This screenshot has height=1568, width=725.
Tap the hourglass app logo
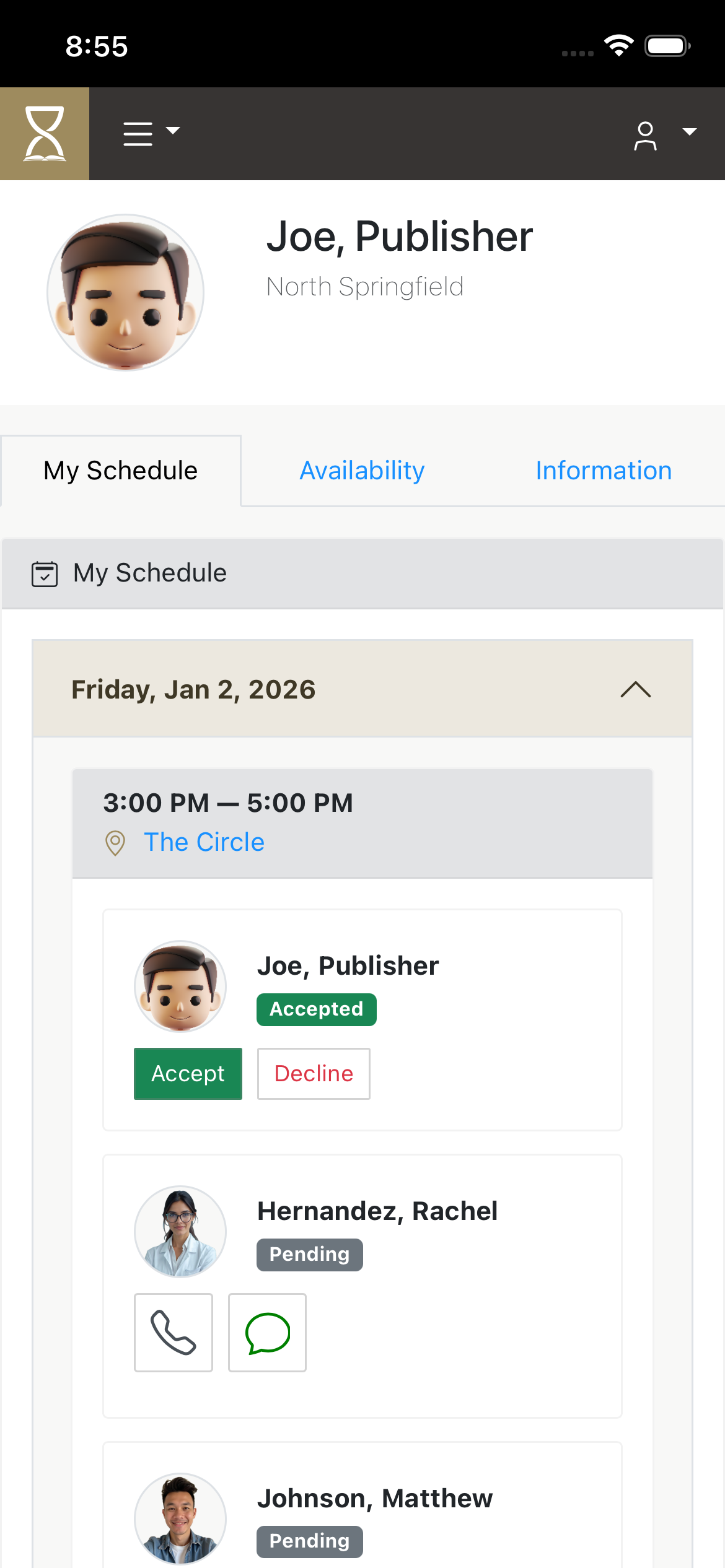[45, 134]
